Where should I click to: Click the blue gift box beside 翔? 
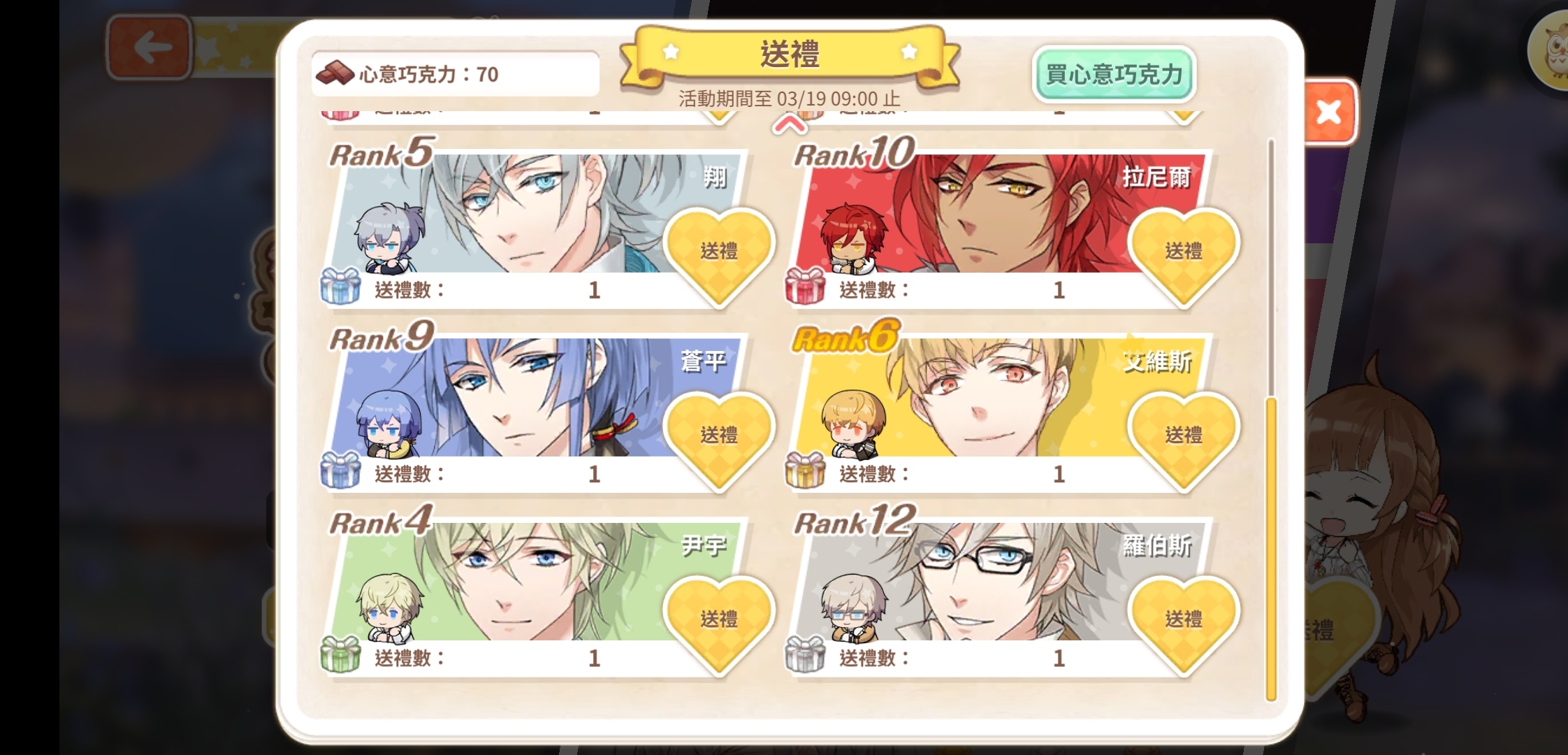[340, 287]
